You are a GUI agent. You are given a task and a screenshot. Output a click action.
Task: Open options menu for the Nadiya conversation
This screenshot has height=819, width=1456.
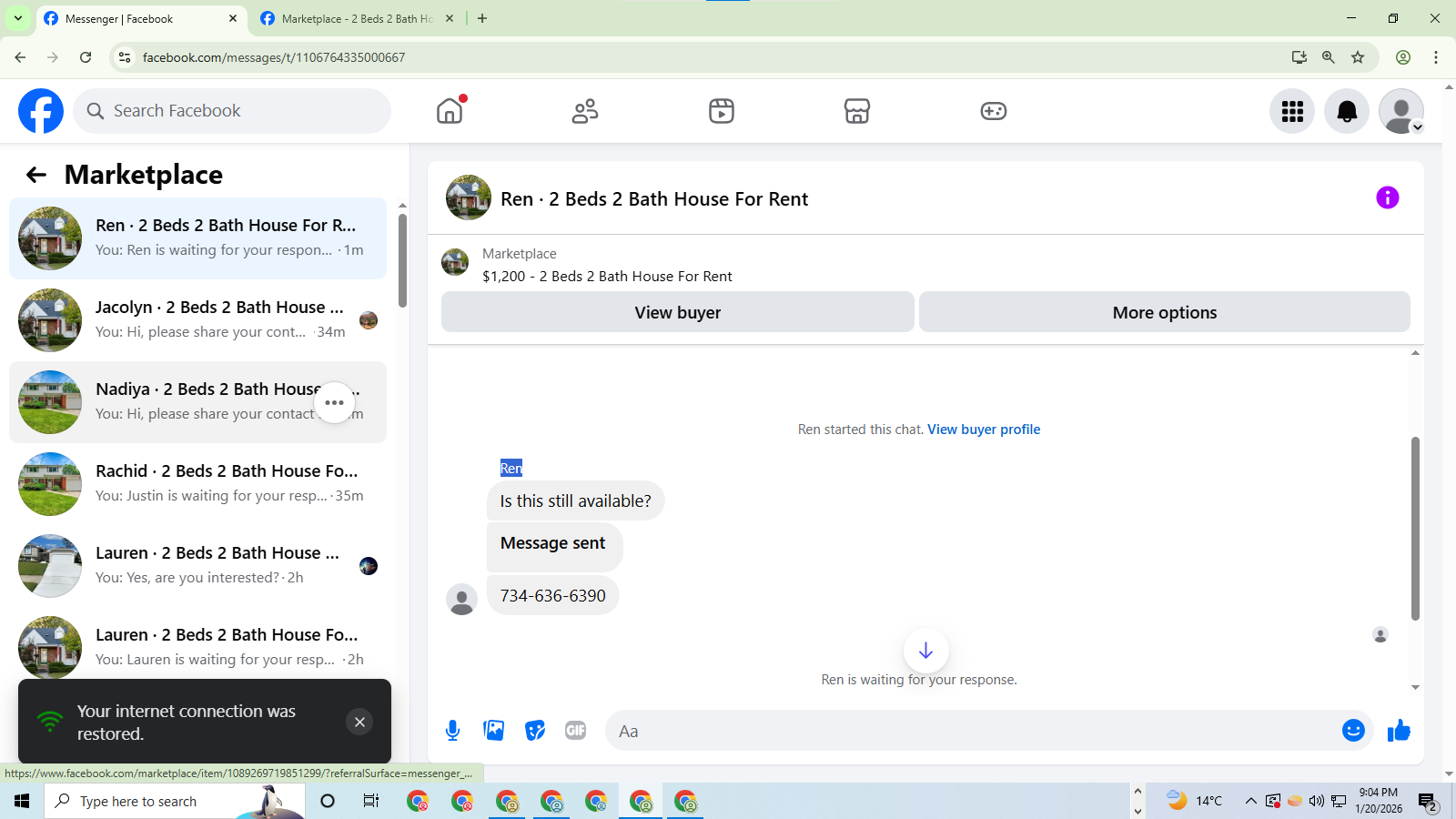(335, 402)
